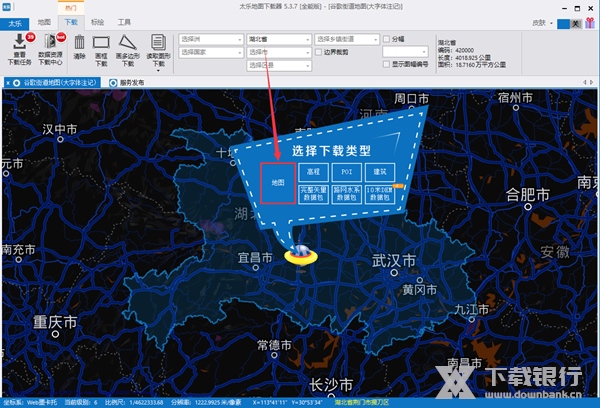Switch to the 地图 ribbon tab
The width and height of the screenshot is (600, 408).
[x=44, y=23]
